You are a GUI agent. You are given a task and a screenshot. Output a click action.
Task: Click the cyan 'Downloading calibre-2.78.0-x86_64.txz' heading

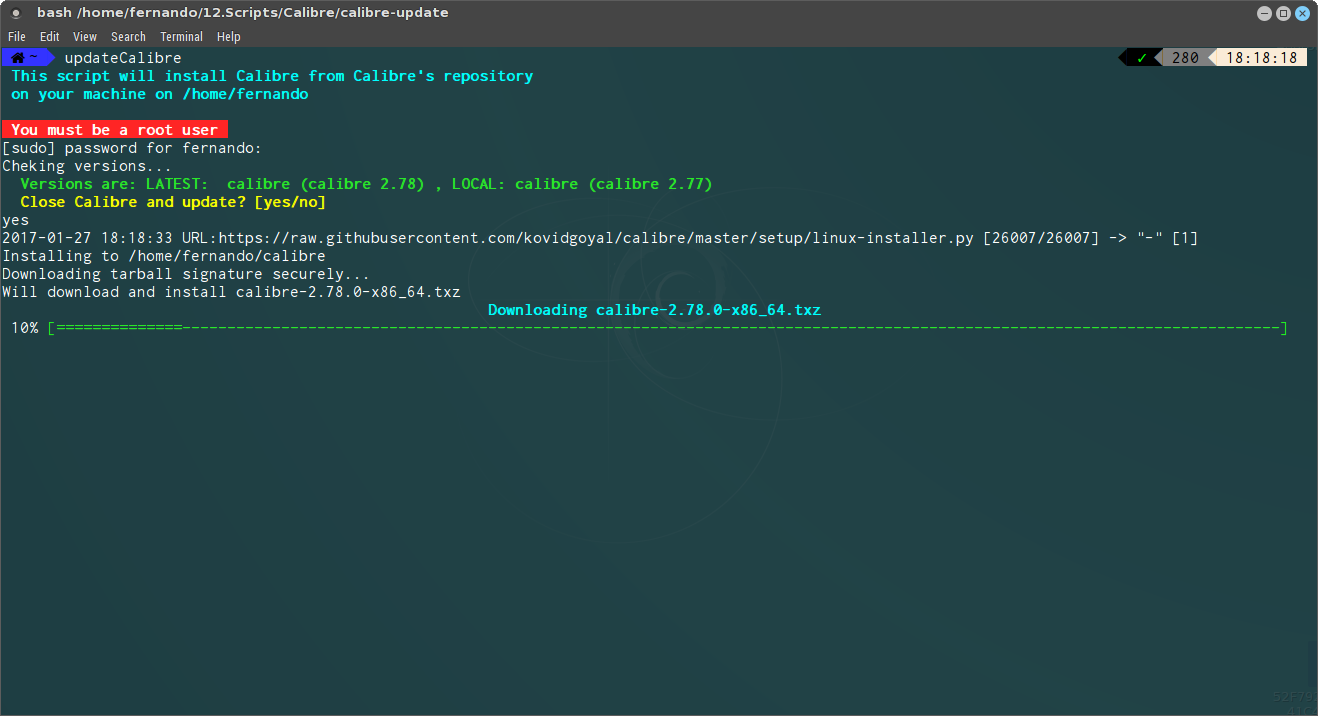[654, 310]
